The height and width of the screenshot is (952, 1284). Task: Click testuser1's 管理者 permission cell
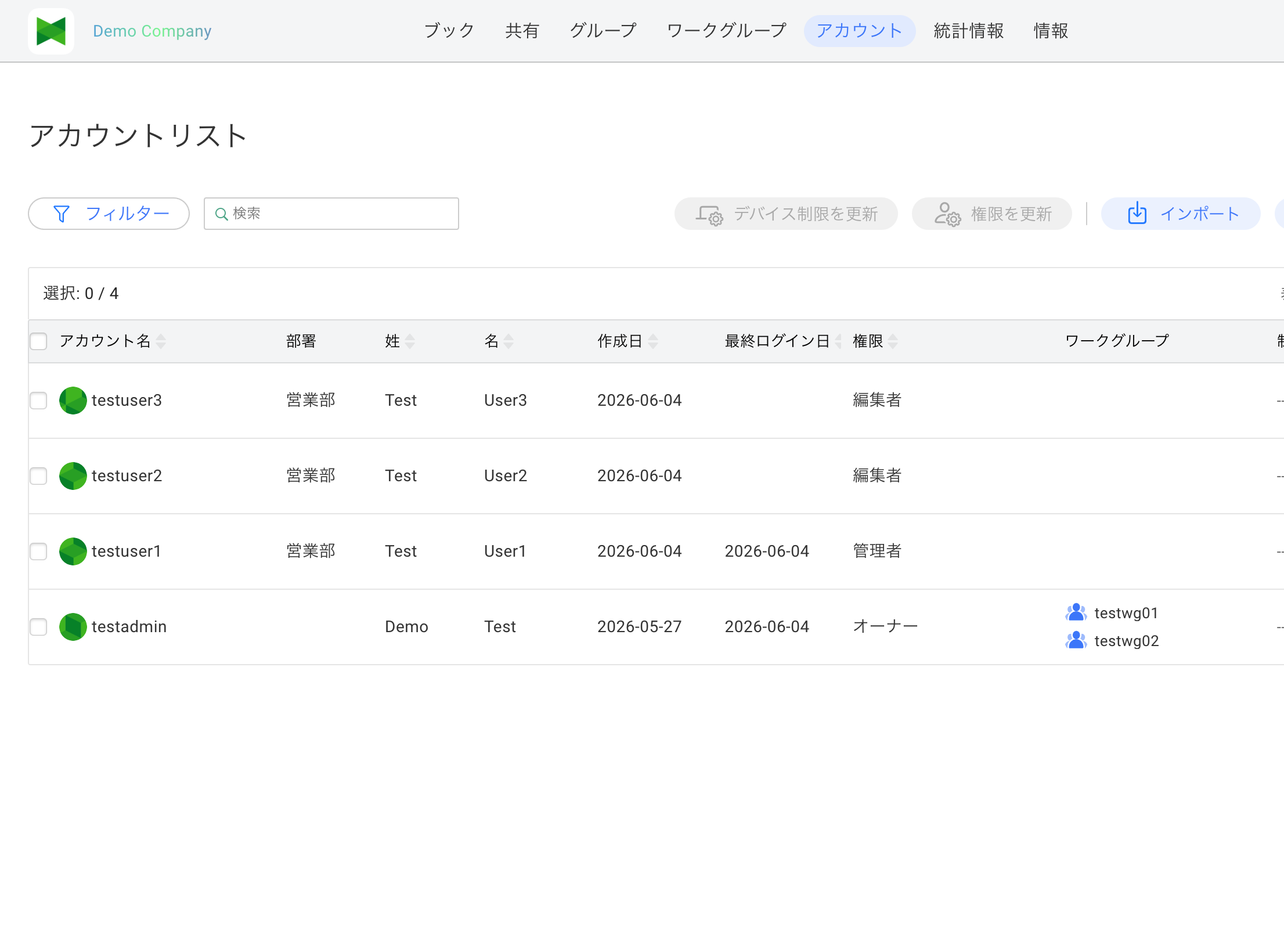877,551
